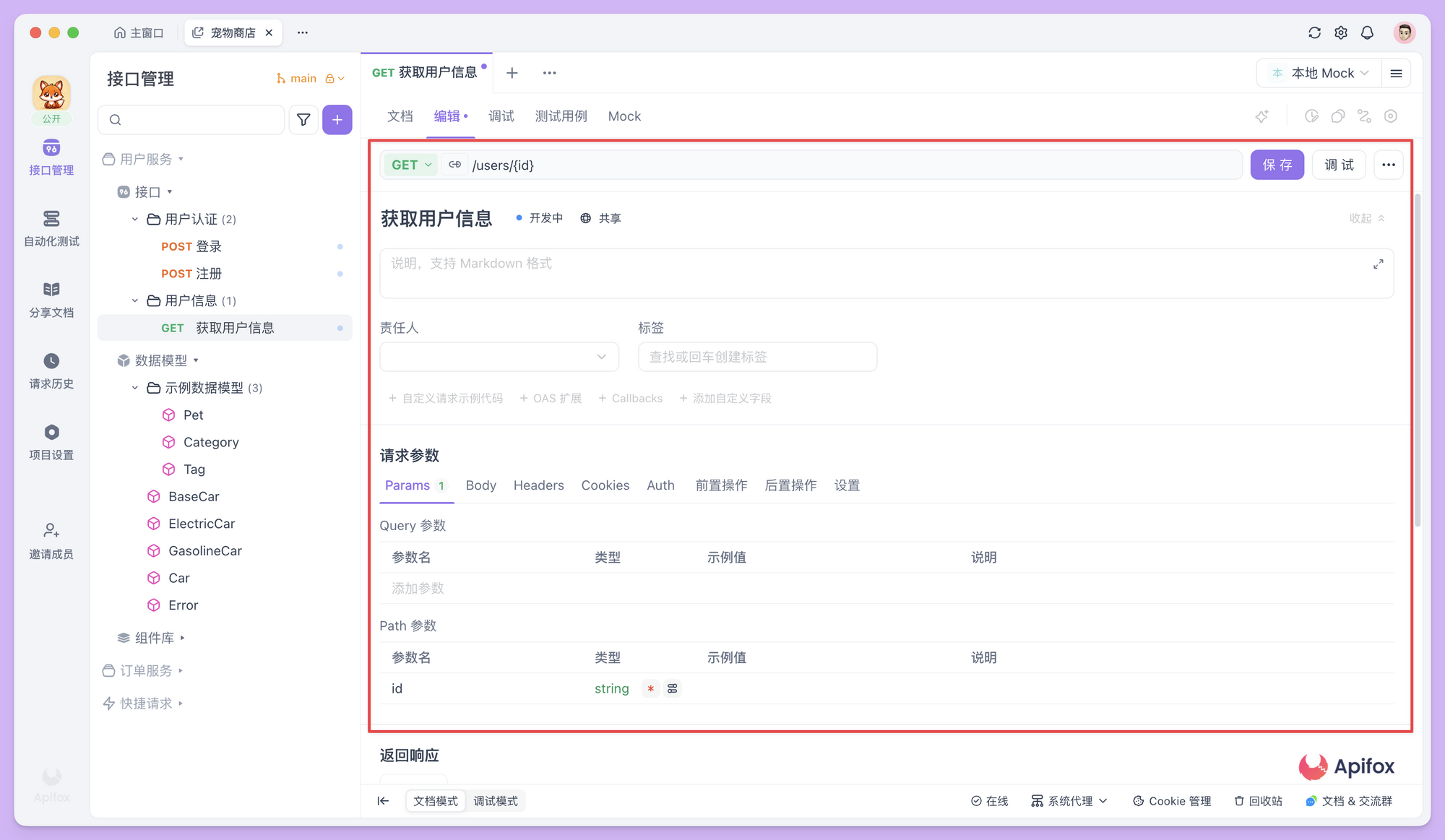Viewport: 1445px width, 840px height.
Task: Click the notification bell in the title bar
Action: [1367, 33]
